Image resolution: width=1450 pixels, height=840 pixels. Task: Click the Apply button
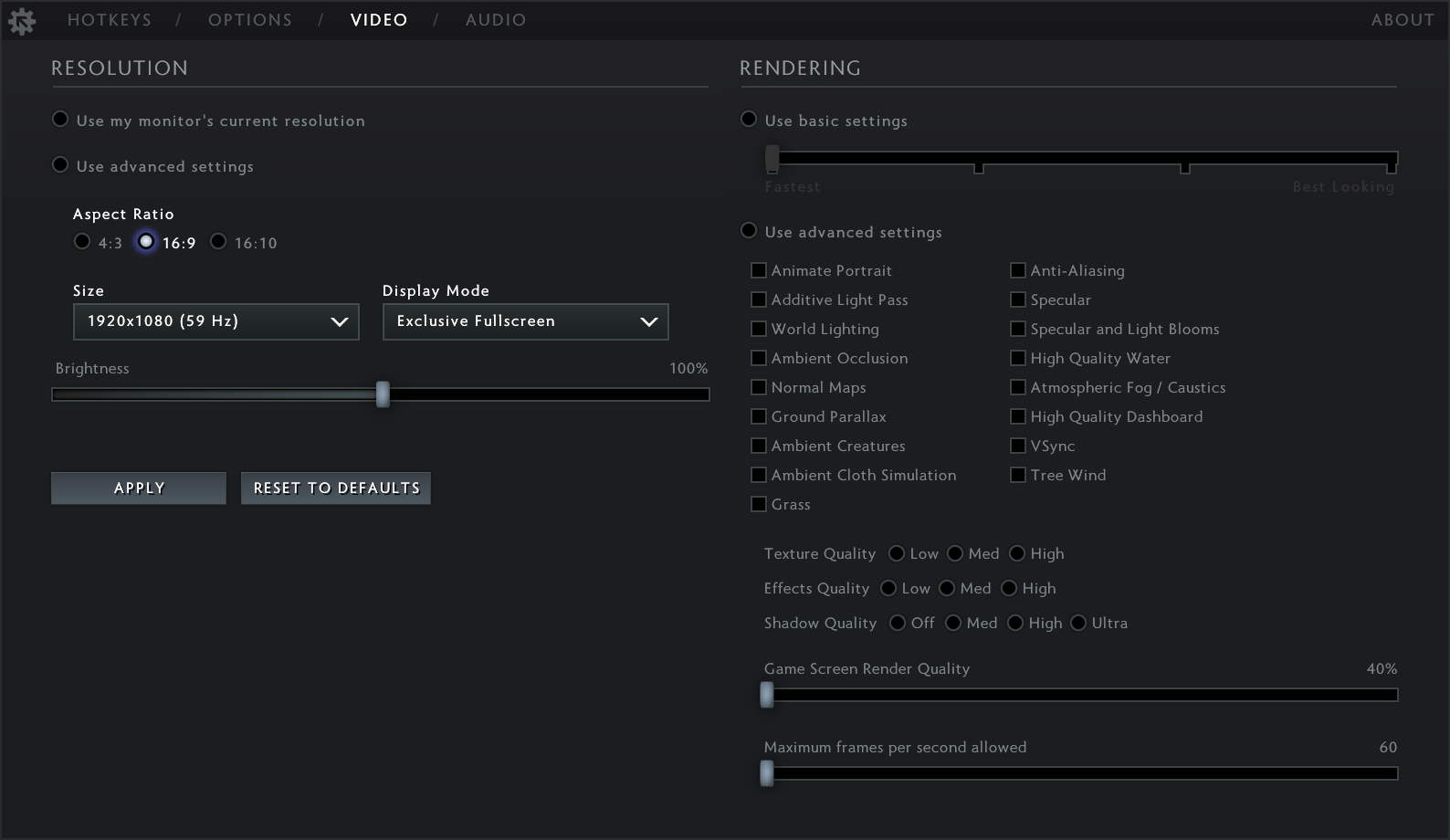[x=139, y=488]
